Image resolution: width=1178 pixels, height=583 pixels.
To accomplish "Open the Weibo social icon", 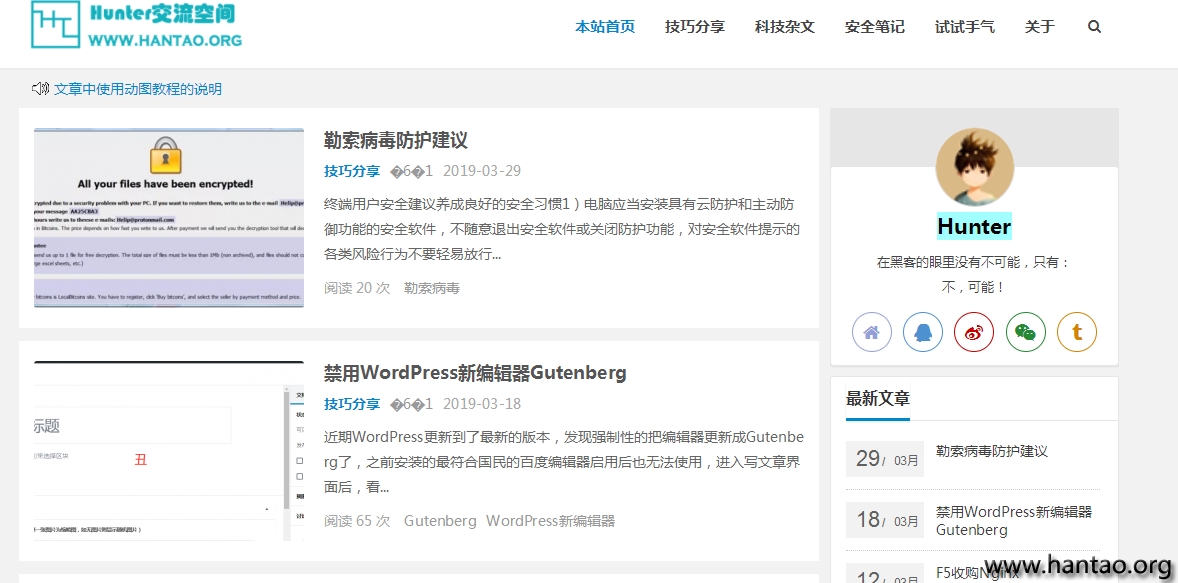I will point(974,332).
